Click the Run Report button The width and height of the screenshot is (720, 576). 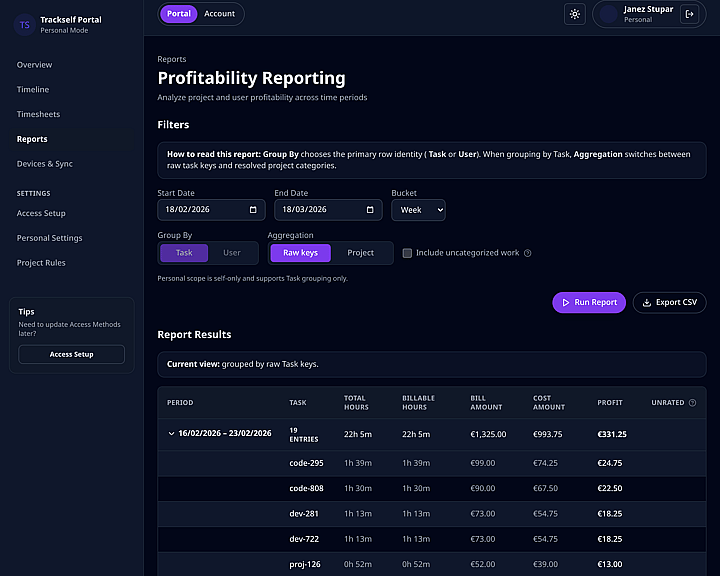589,303
